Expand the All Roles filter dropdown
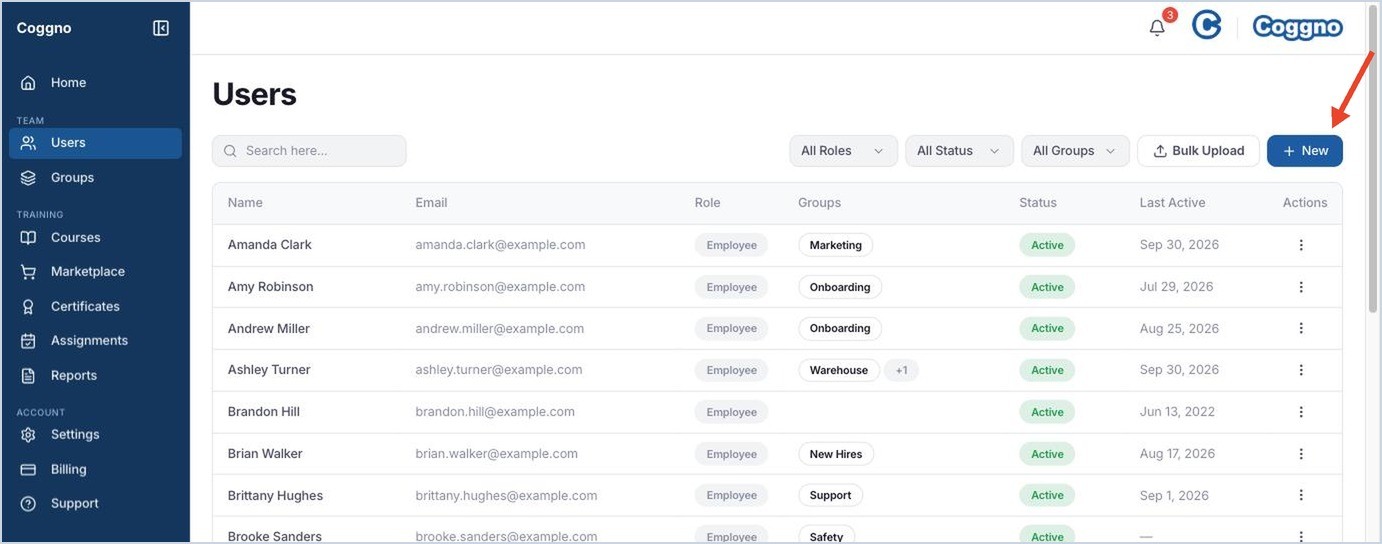This screenshot has width=1382, height=544. click(x=842, y=151)
